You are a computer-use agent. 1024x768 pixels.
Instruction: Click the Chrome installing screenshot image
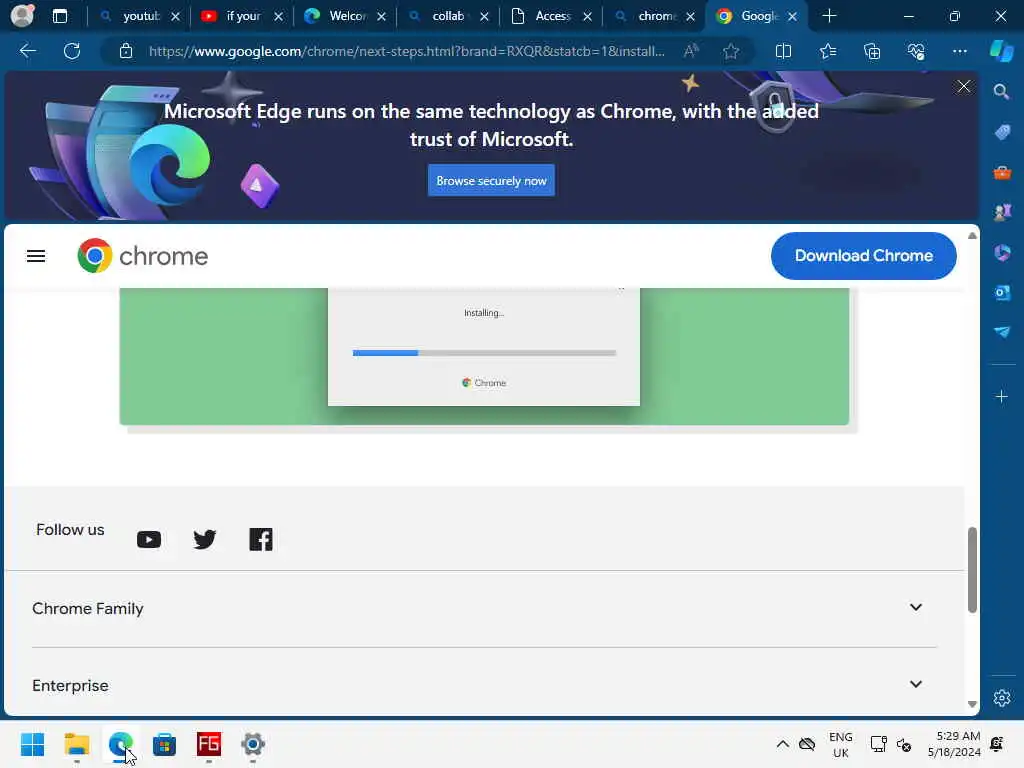coord(484,357)
